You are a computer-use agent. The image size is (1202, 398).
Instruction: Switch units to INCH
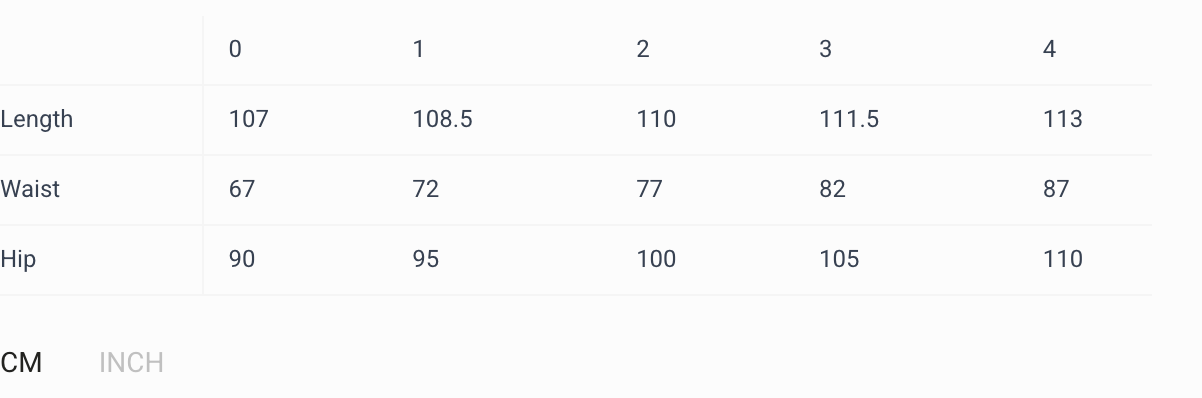(131, 362)
